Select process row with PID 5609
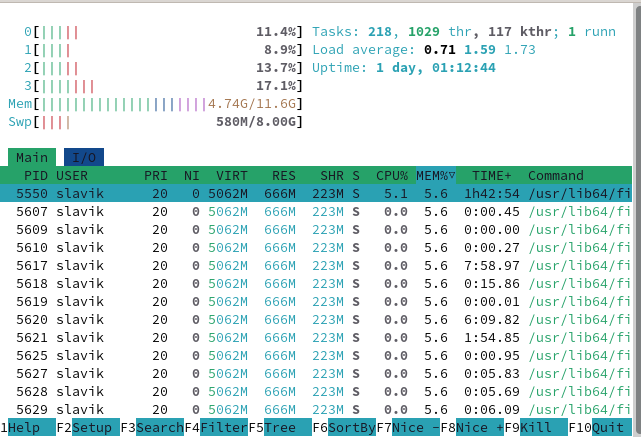This screenshot has width=641, height=437. [316, 229]
